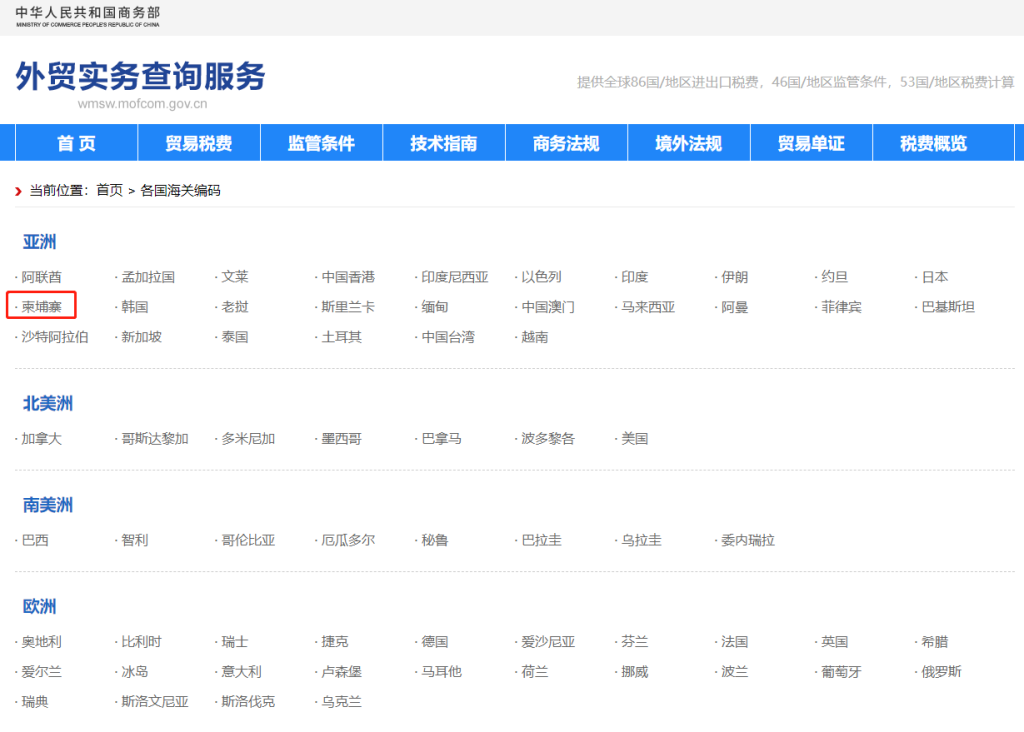Open 德国 customs codes
1024x732 pixels.
434,642
